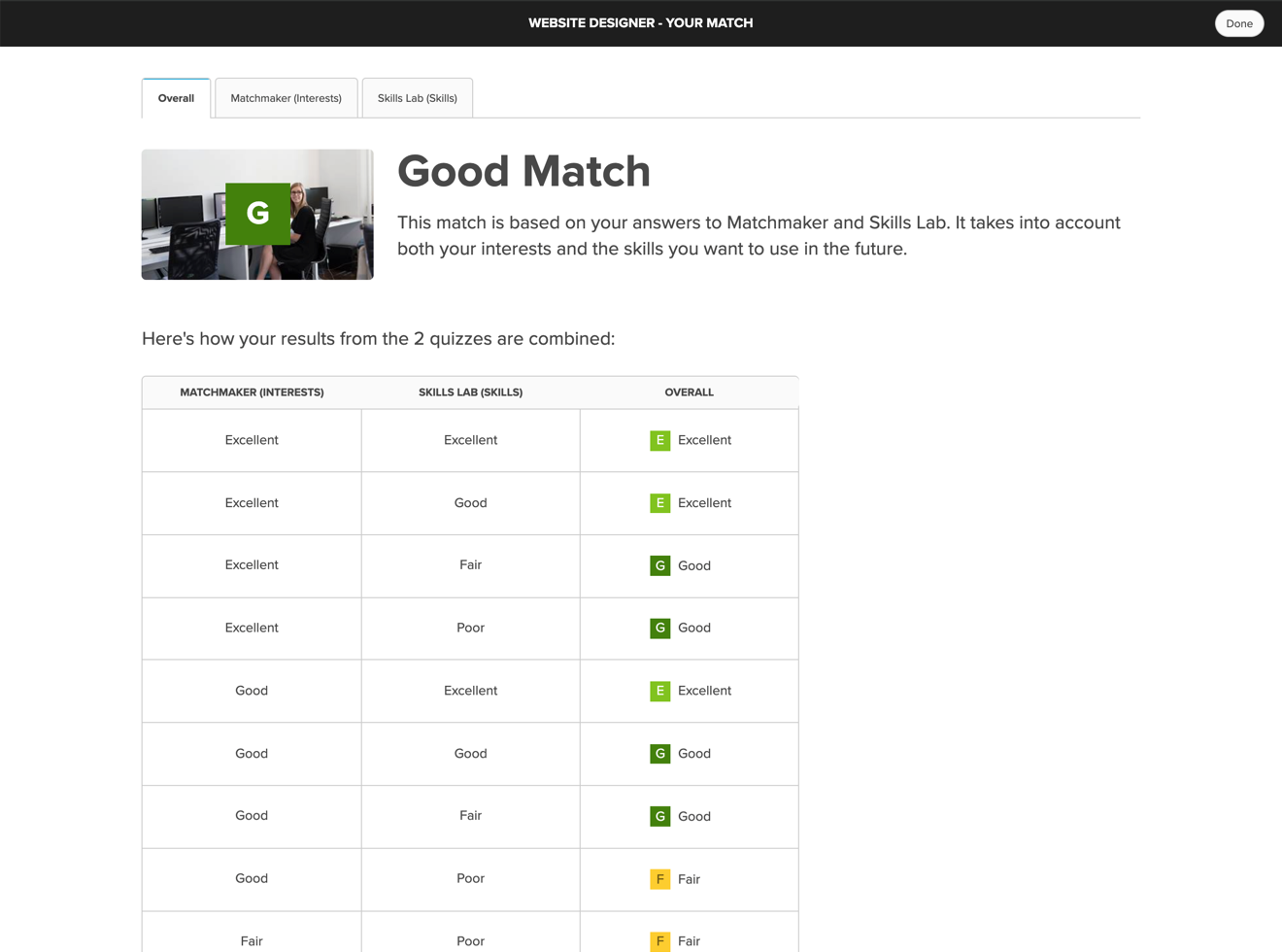Click the F badge in the Good/Poor row

660,879
